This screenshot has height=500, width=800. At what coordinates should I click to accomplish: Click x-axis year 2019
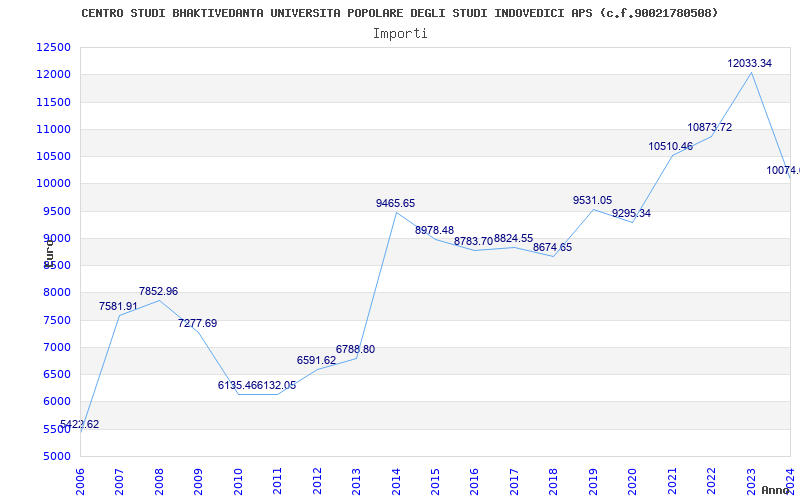(x=593, y=481)
